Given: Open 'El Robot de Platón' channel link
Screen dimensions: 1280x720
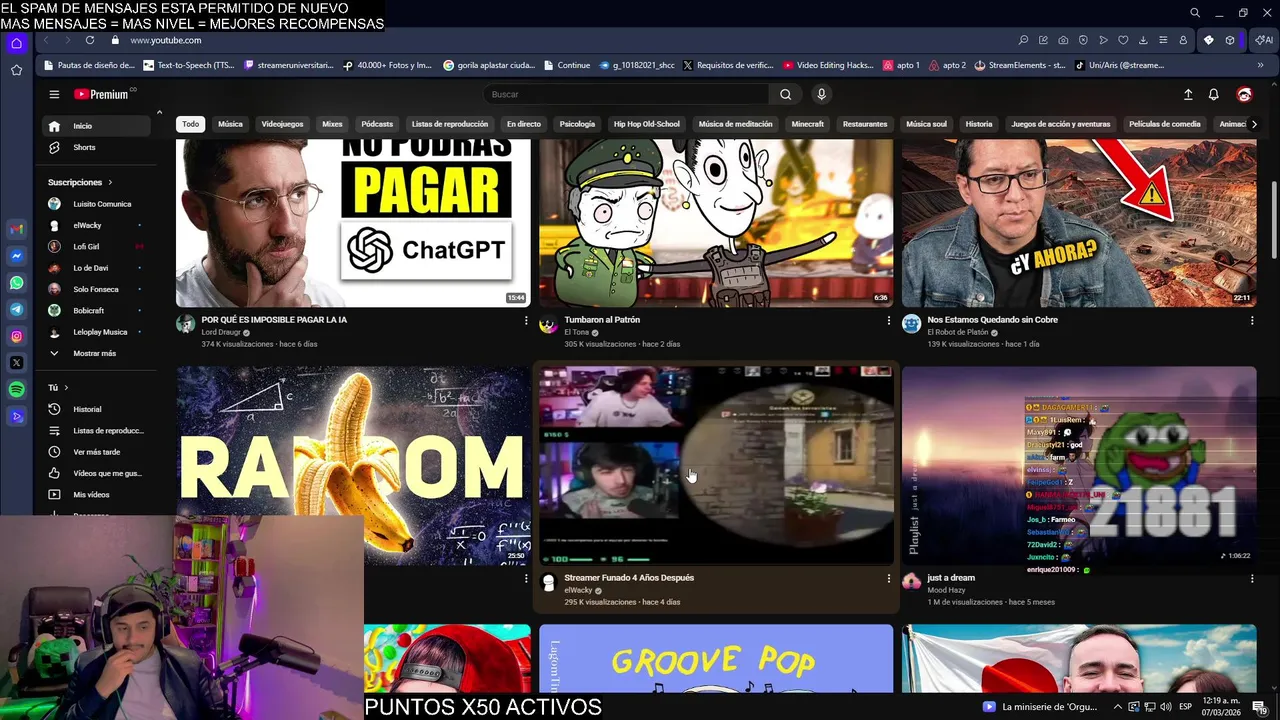Looking at the screenshot, I should pos(957,332).
